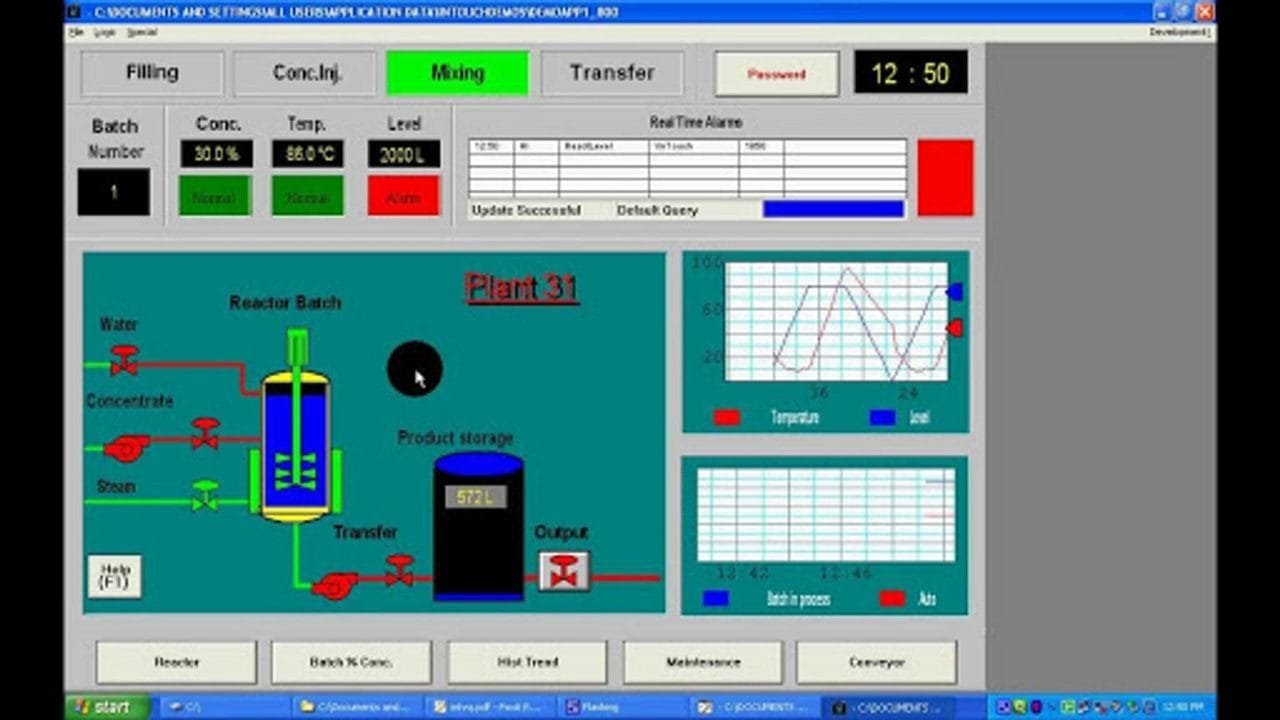Click the blue Level legend swatch
Screen dimensions: 1280x720
point(882,418)
